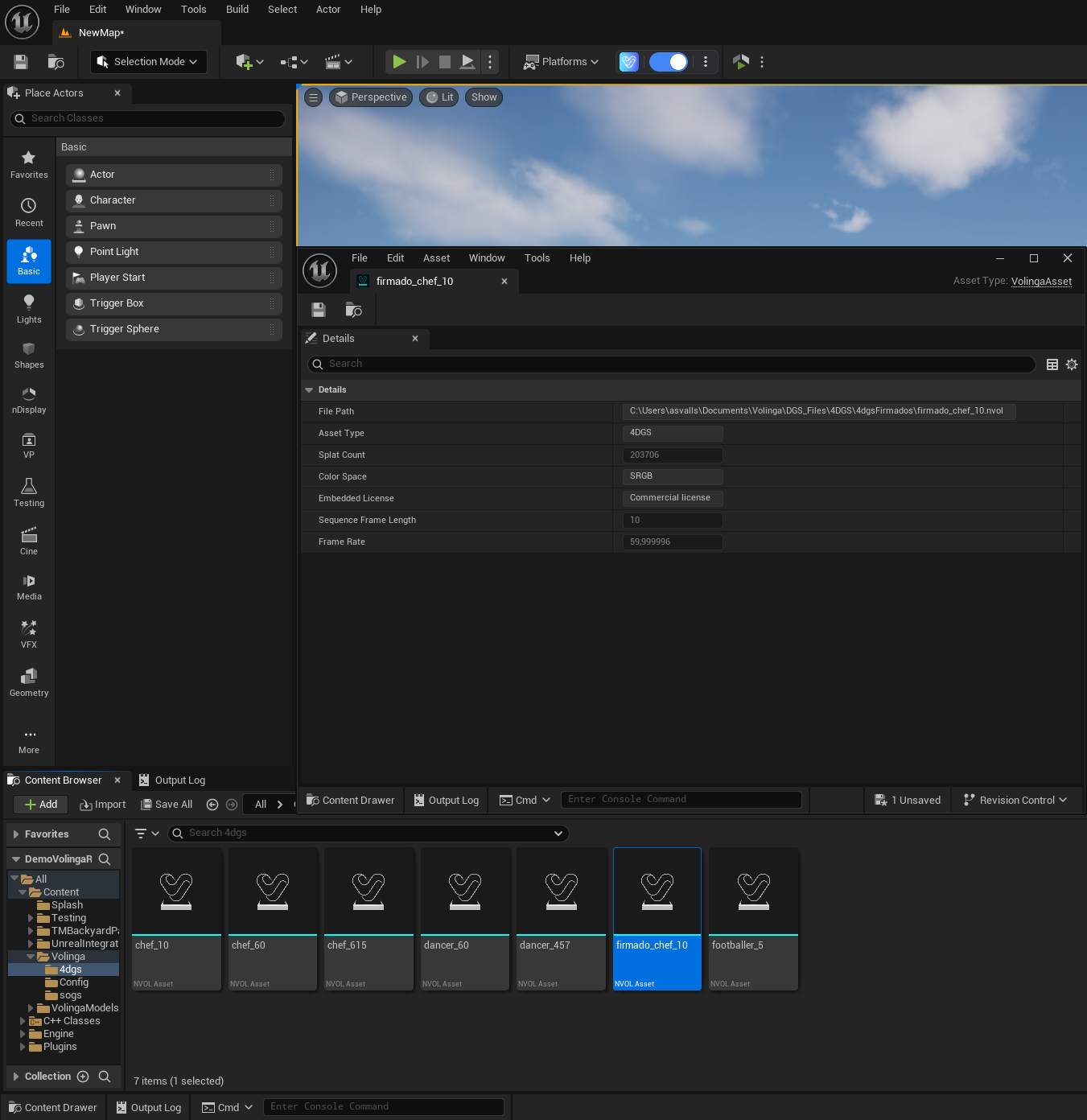Toggle the Details property matrix grid icon
This screenshot has width=1087, height=1120.
tap(1052, 364)
